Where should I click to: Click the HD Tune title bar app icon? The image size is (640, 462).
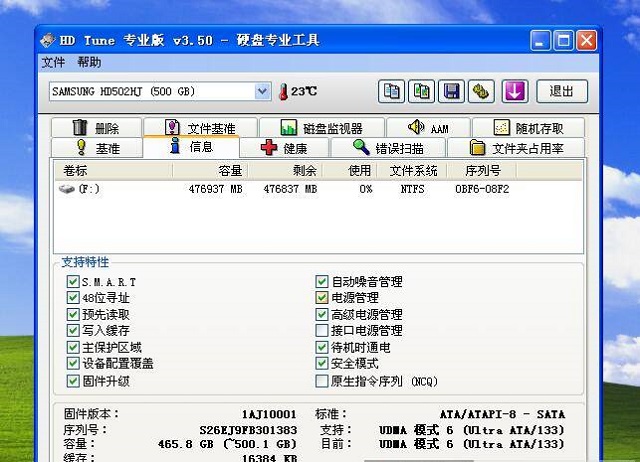click(x=48, y=40)
